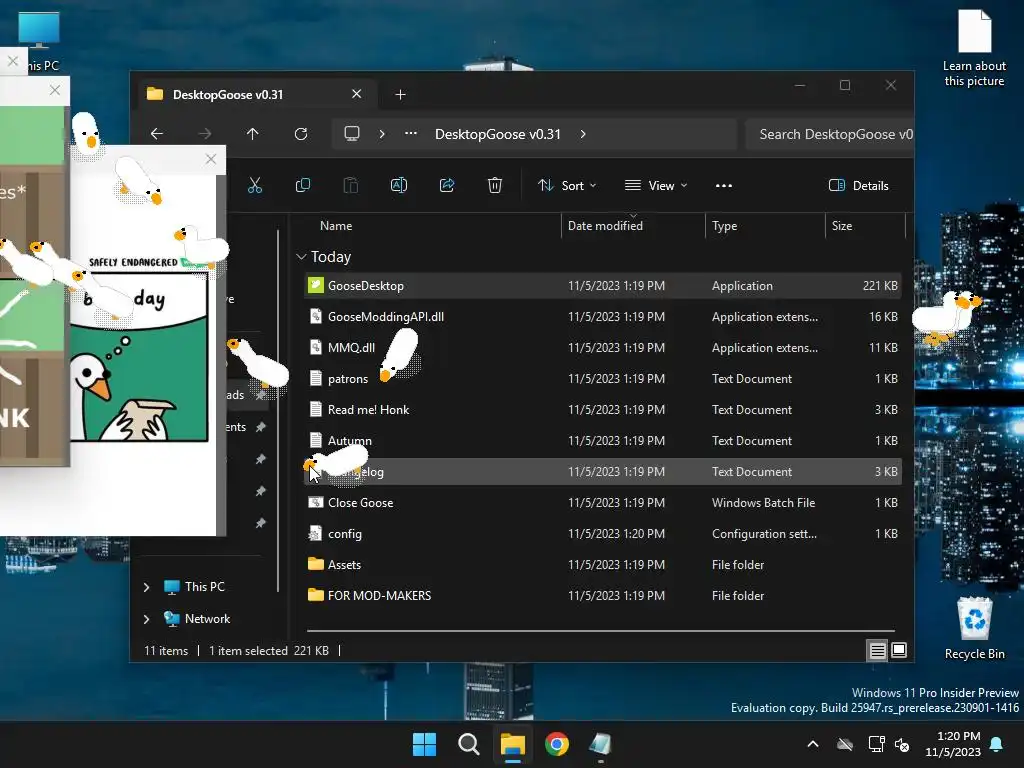The image size is (1024, 768).
Task: Select the Network tree item
Action: (207, 619)
